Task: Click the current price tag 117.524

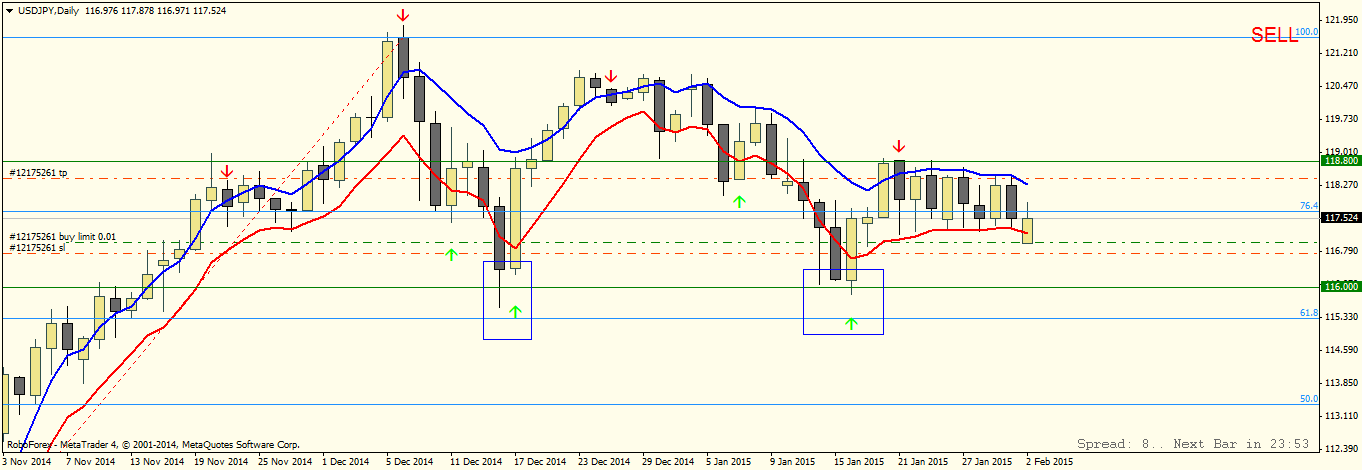Action: [x=1340, y=217]
